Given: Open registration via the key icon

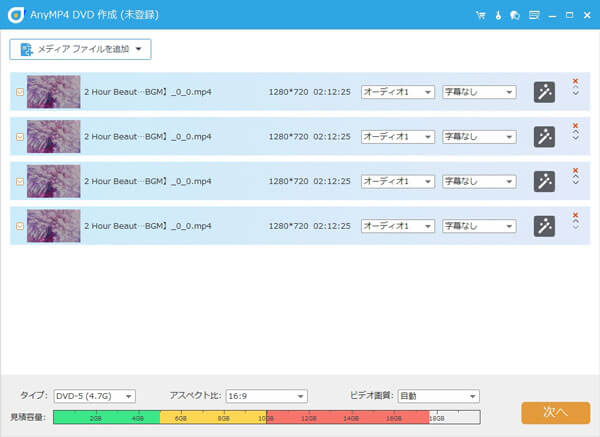Looking at the screenshot, I should 497,15.
